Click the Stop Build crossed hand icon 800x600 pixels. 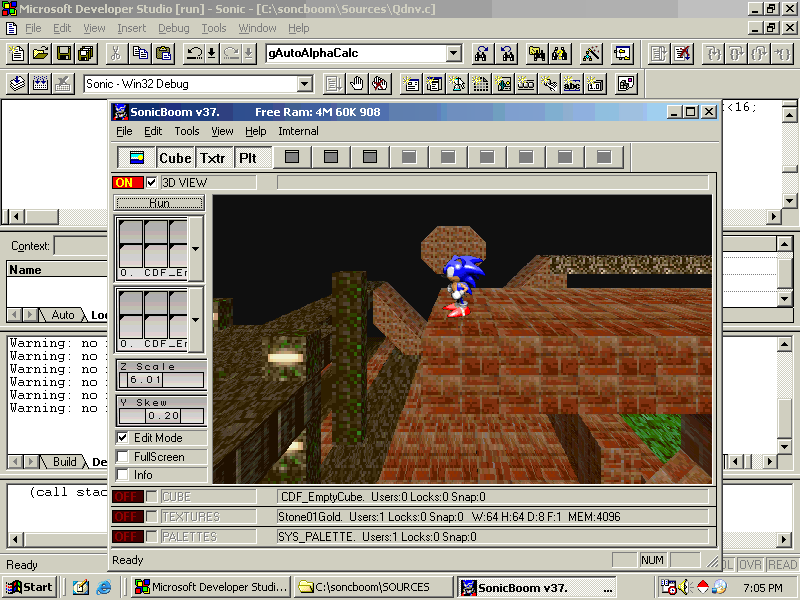[x=379, y=84]
